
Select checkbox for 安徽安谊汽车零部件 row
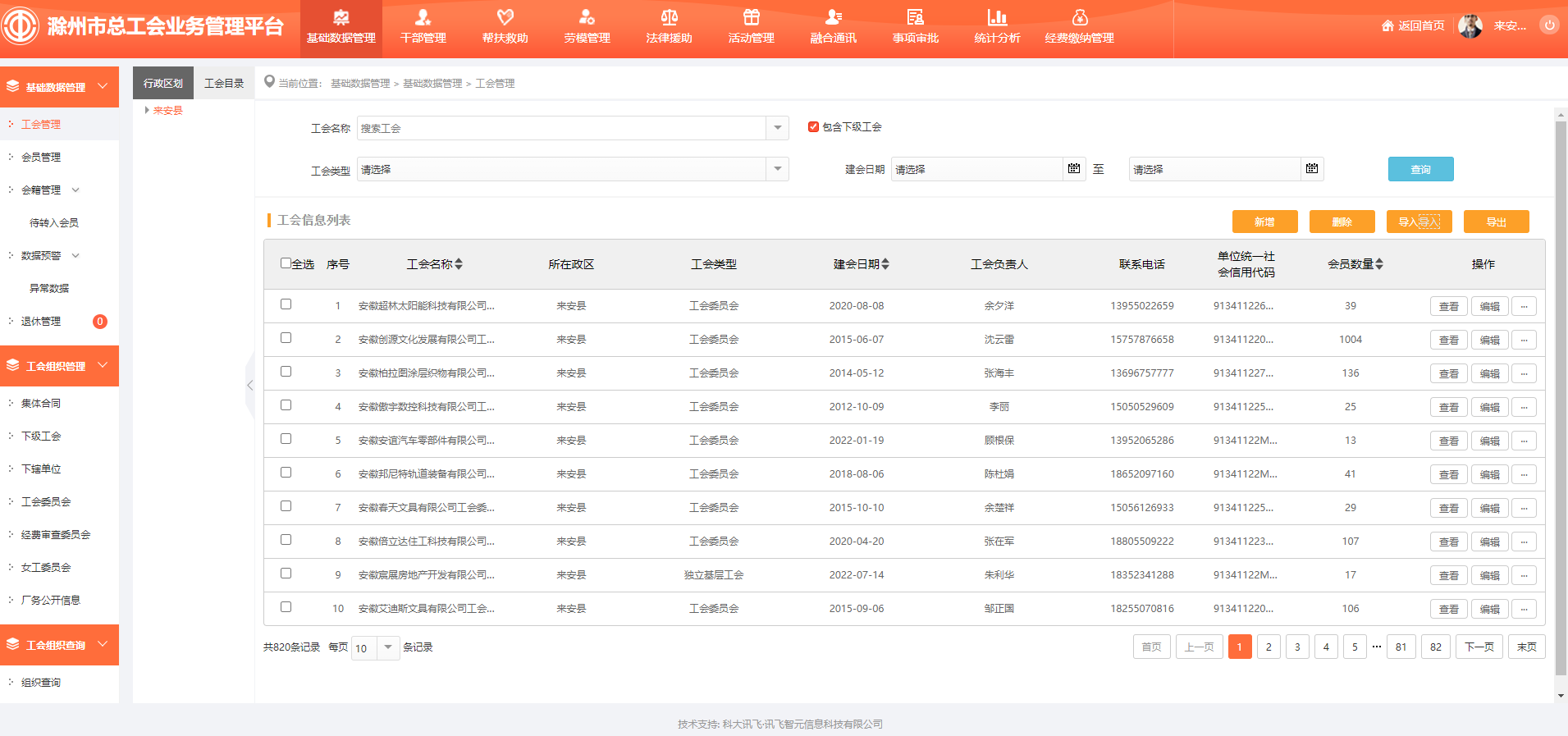(x=286, y=439)
